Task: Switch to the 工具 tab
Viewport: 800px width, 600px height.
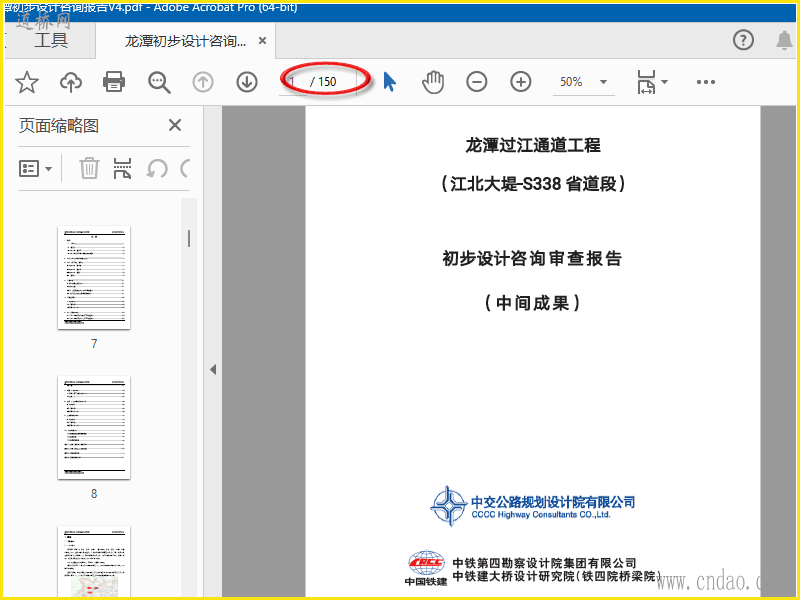Action: [x=51, y=40]
